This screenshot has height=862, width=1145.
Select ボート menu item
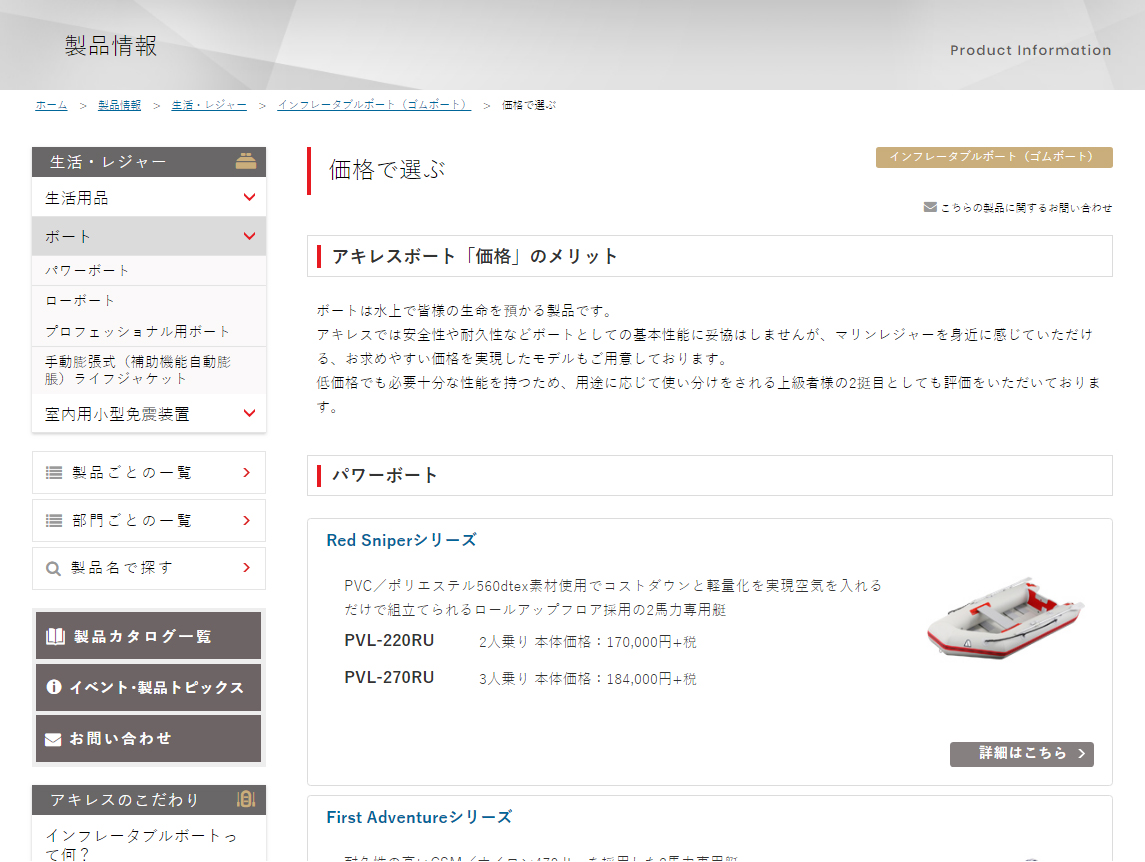(149, 236)
